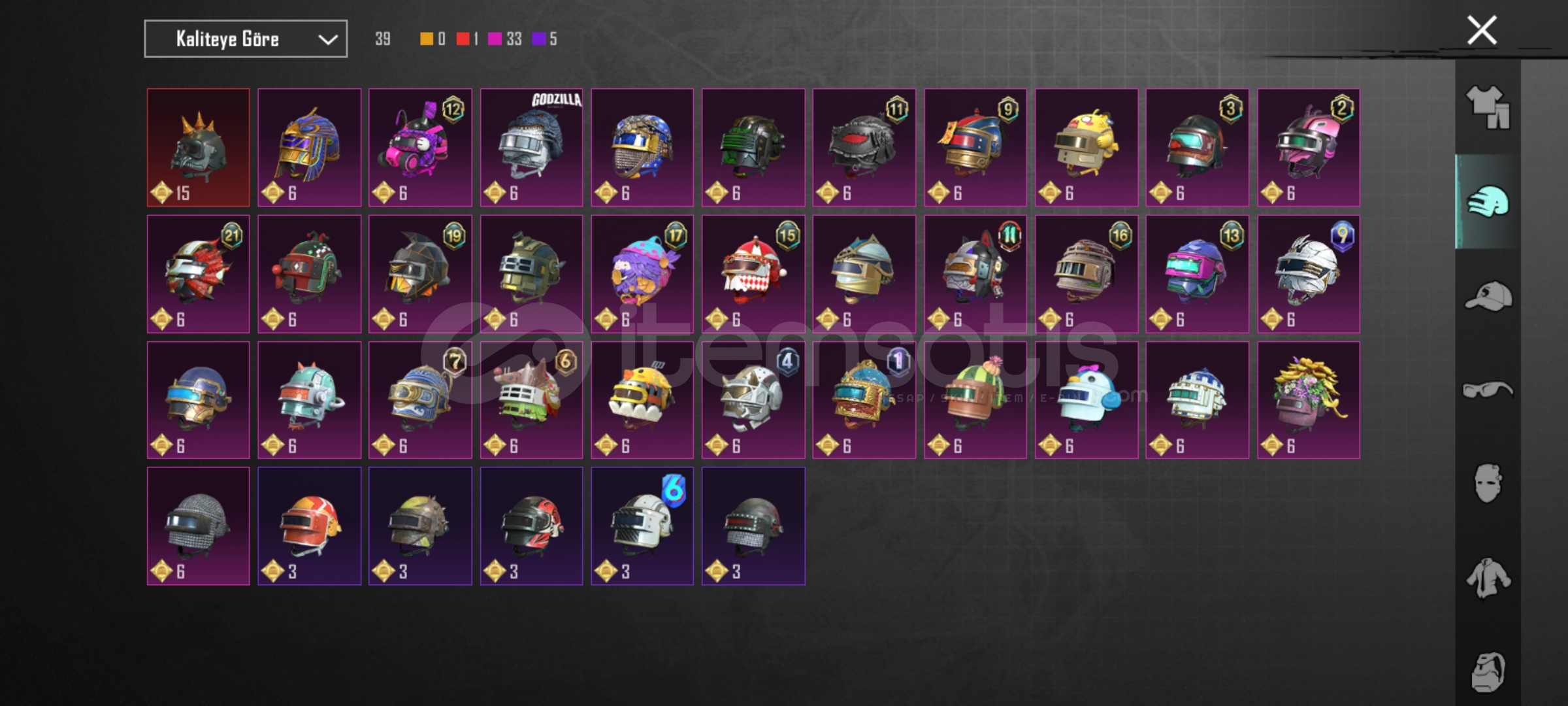Open the backpack category icon at bottom

coord(1488,671)
